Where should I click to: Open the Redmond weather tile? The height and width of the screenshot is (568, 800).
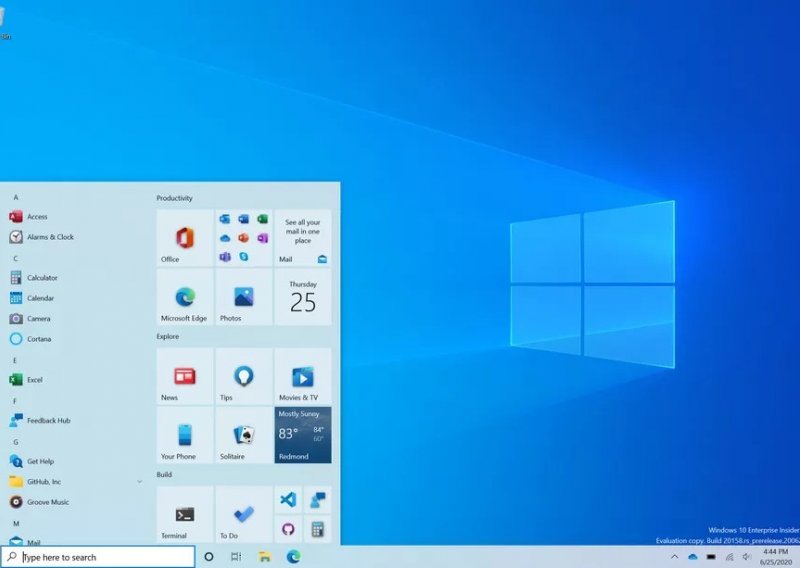tap(303, 435)
